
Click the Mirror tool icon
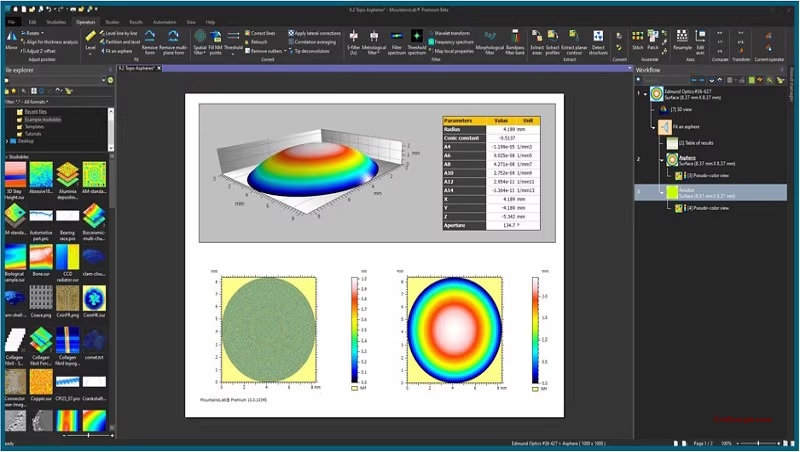(x=11, y=39)
